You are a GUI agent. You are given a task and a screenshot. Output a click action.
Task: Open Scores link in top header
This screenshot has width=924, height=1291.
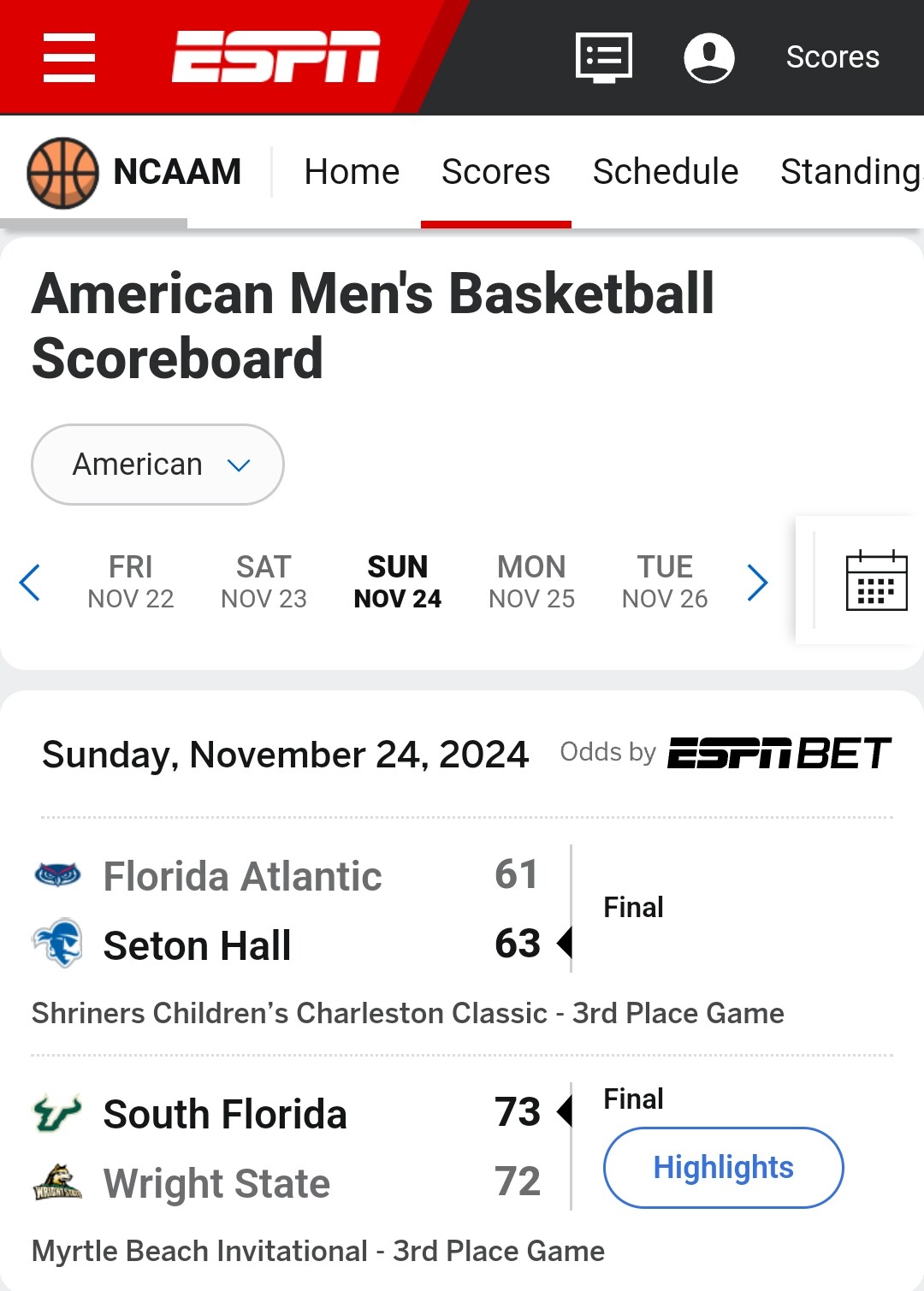click(x=832, y=57)
